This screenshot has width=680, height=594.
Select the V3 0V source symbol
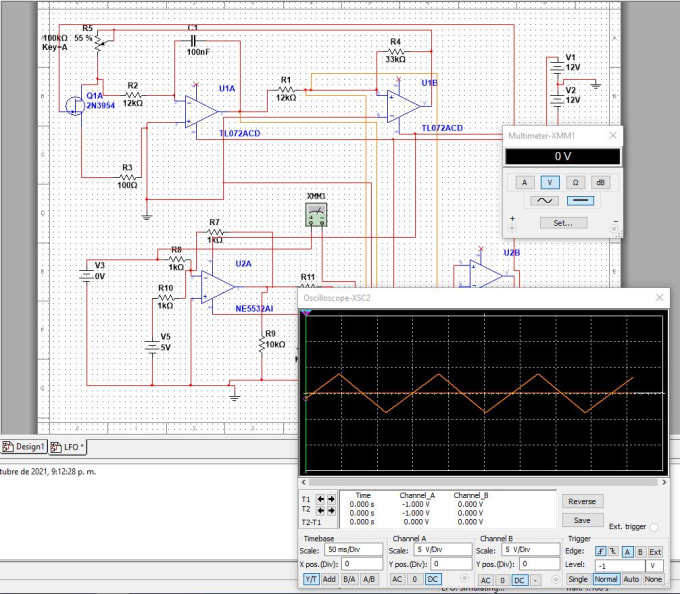[86, 275]
